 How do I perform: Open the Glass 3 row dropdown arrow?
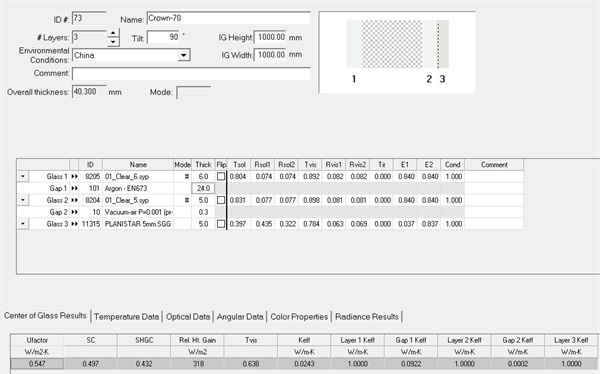(x=23, y=224)
